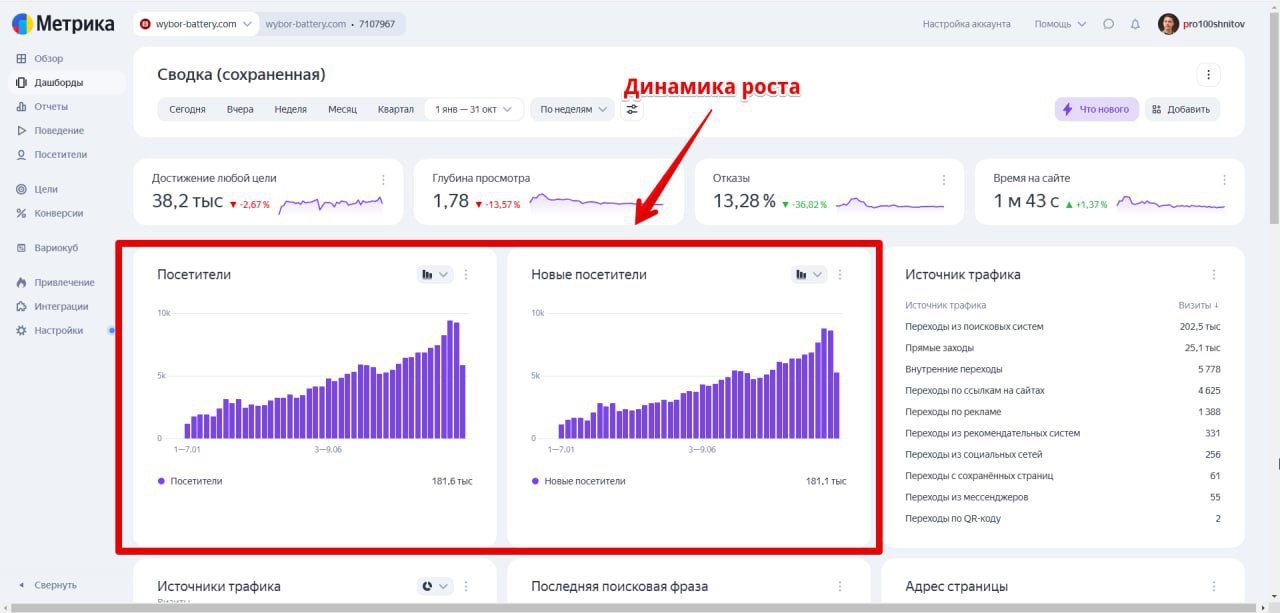Click Прямые заходы row

(x=1062, y=348)
